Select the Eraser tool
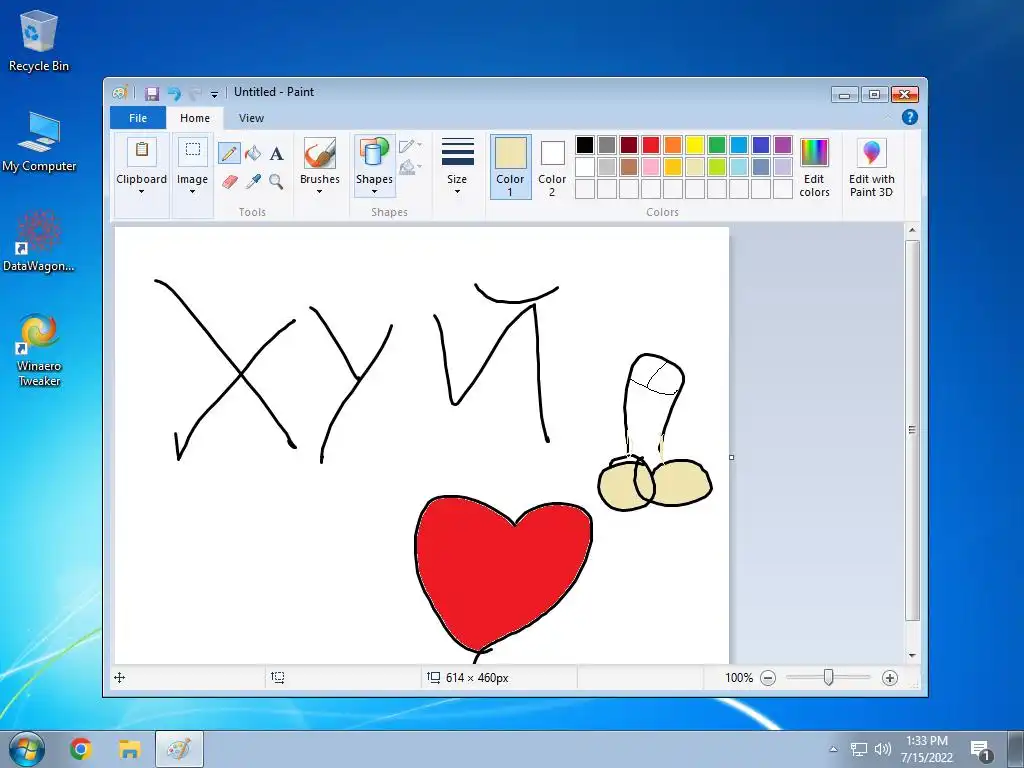Image resolution: width=1024 pixels, height=768 pixels. coord(229,181)
